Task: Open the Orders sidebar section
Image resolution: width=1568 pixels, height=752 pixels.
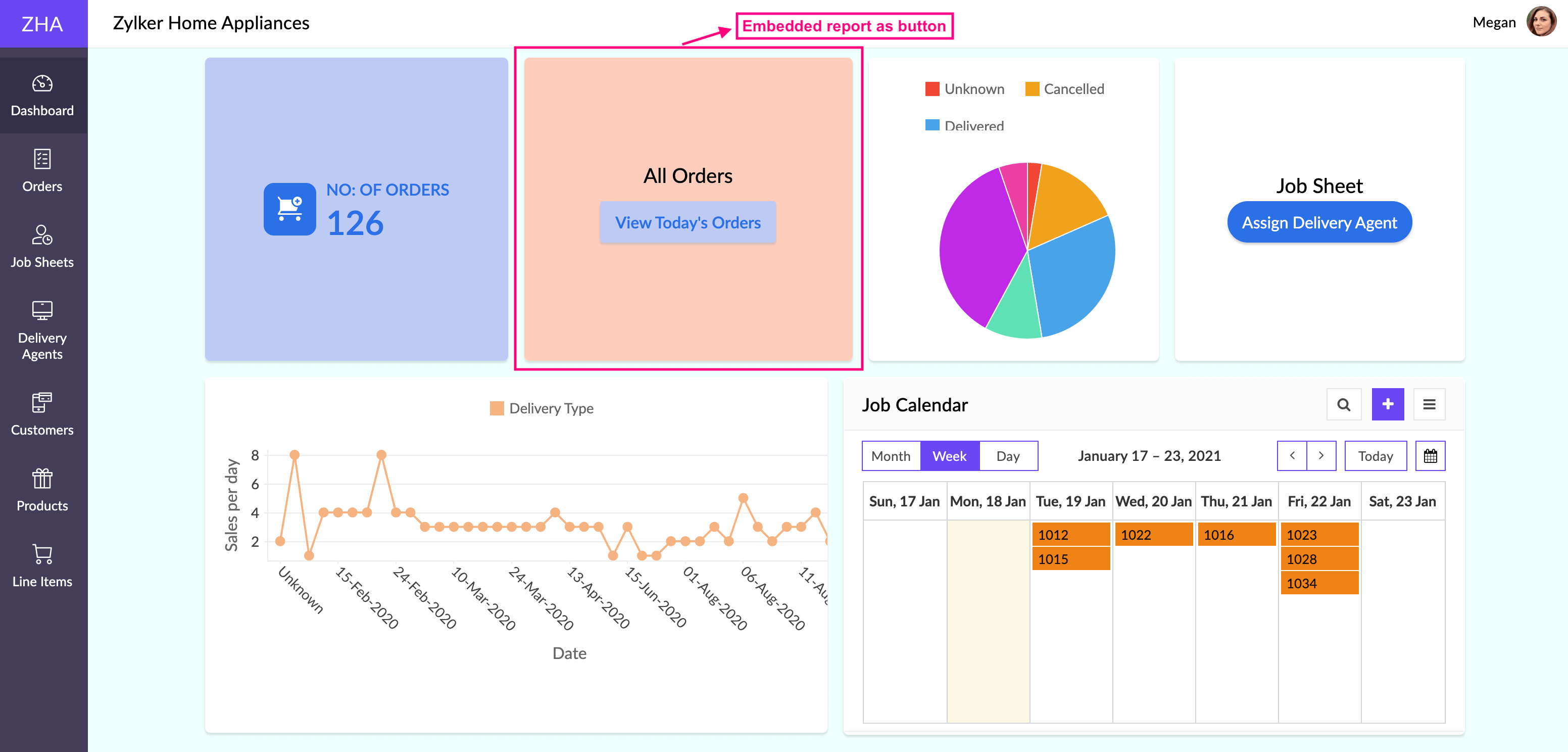Action: [42, 171]
